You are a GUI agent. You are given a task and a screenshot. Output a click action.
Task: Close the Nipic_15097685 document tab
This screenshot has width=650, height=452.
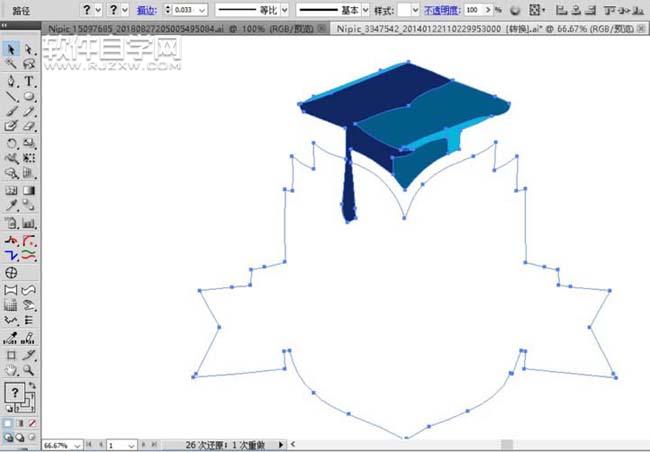[x=321, y=28]
